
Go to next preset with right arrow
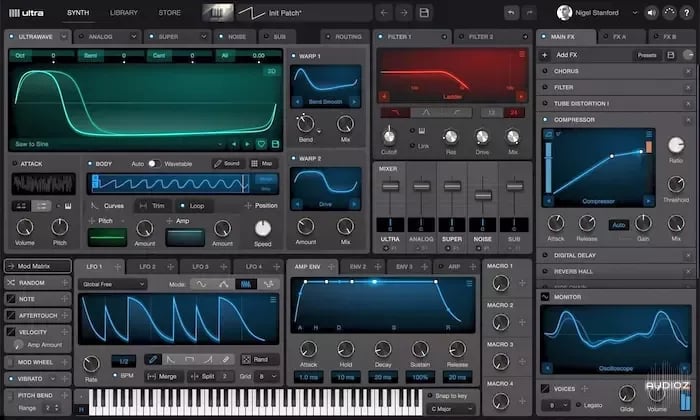404,13
